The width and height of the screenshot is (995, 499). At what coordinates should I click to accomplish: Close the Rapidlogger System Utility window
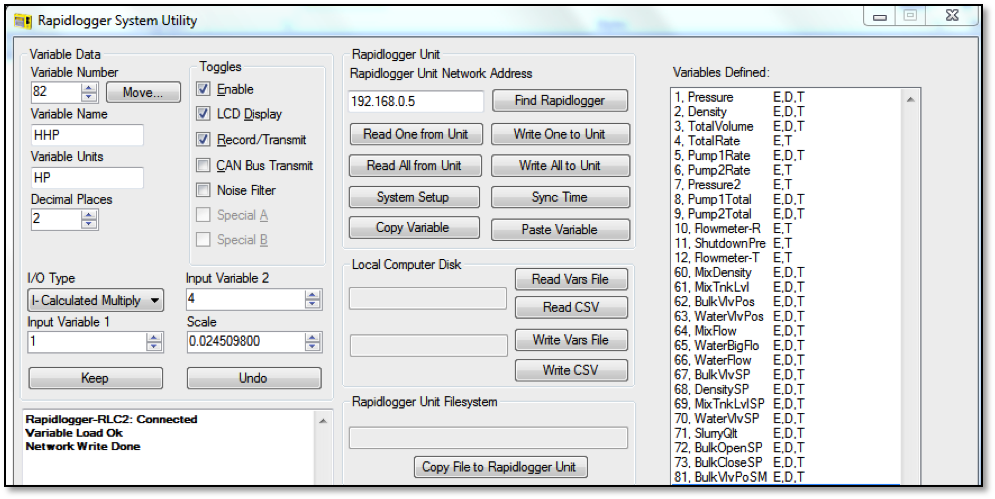pos(952,16)
